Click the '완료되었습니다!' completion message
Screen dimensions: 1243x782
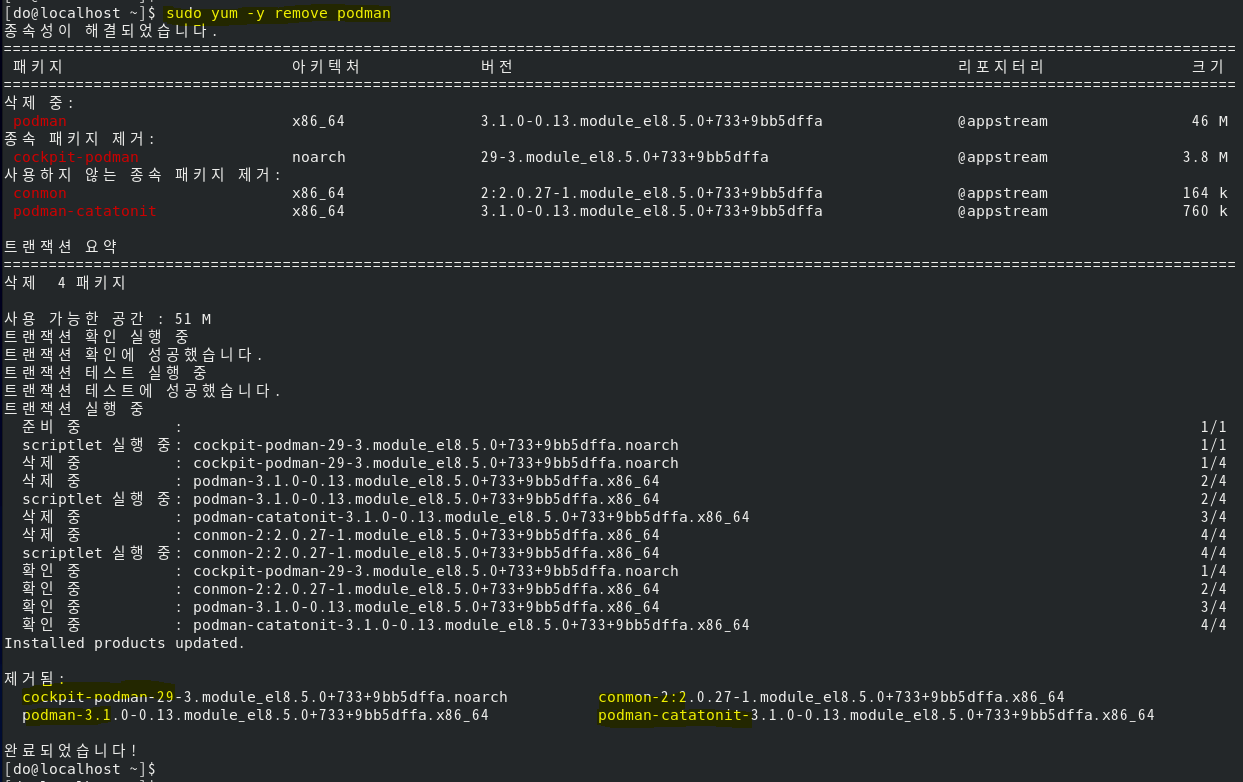(71, 751)
